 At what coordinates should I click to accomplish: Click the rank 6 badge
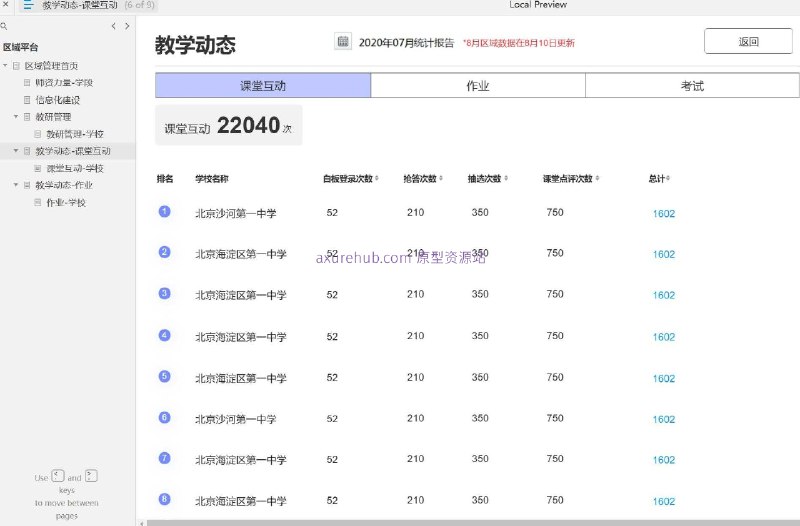[164, 417]
